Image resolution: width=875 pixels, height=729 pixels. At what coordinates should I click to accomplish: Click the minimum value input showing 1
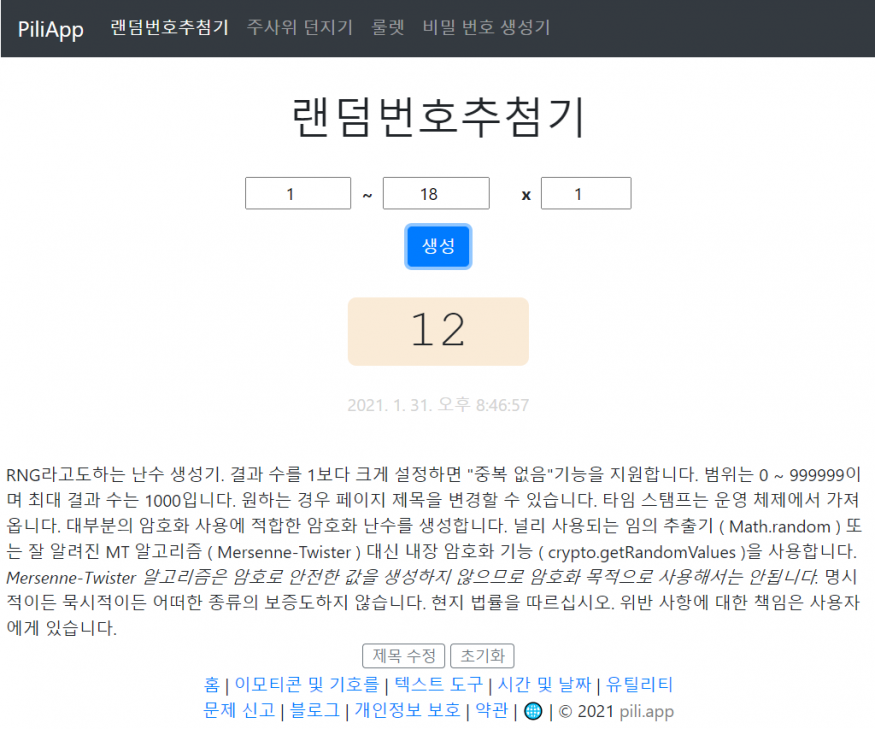[298, 194]
